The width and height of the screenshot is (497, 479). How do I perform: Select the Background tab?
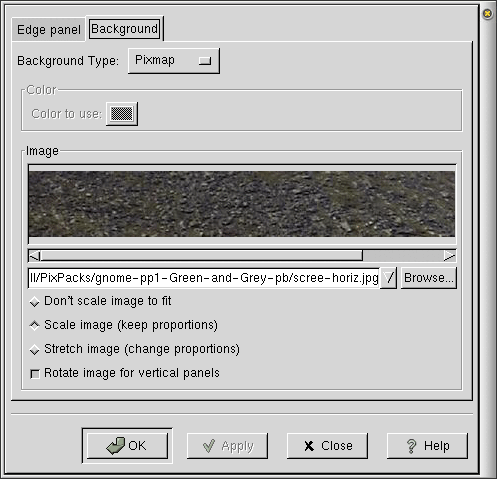[x=124, y=29]
